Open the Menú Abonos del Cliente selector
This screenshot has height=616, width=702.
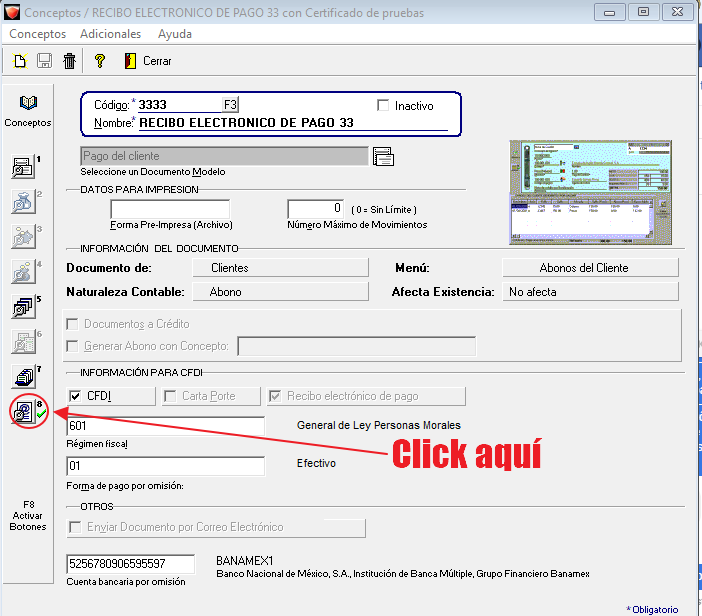589,268
